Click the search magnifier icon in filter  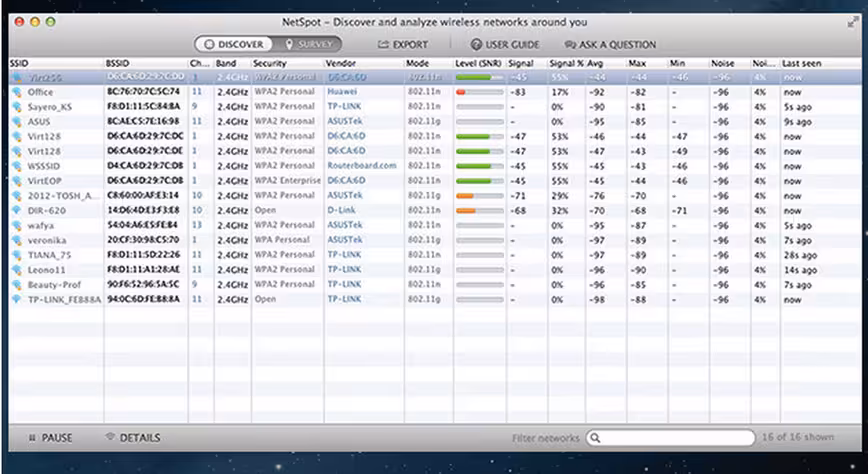pyautogui.click(x=595, y=438)
